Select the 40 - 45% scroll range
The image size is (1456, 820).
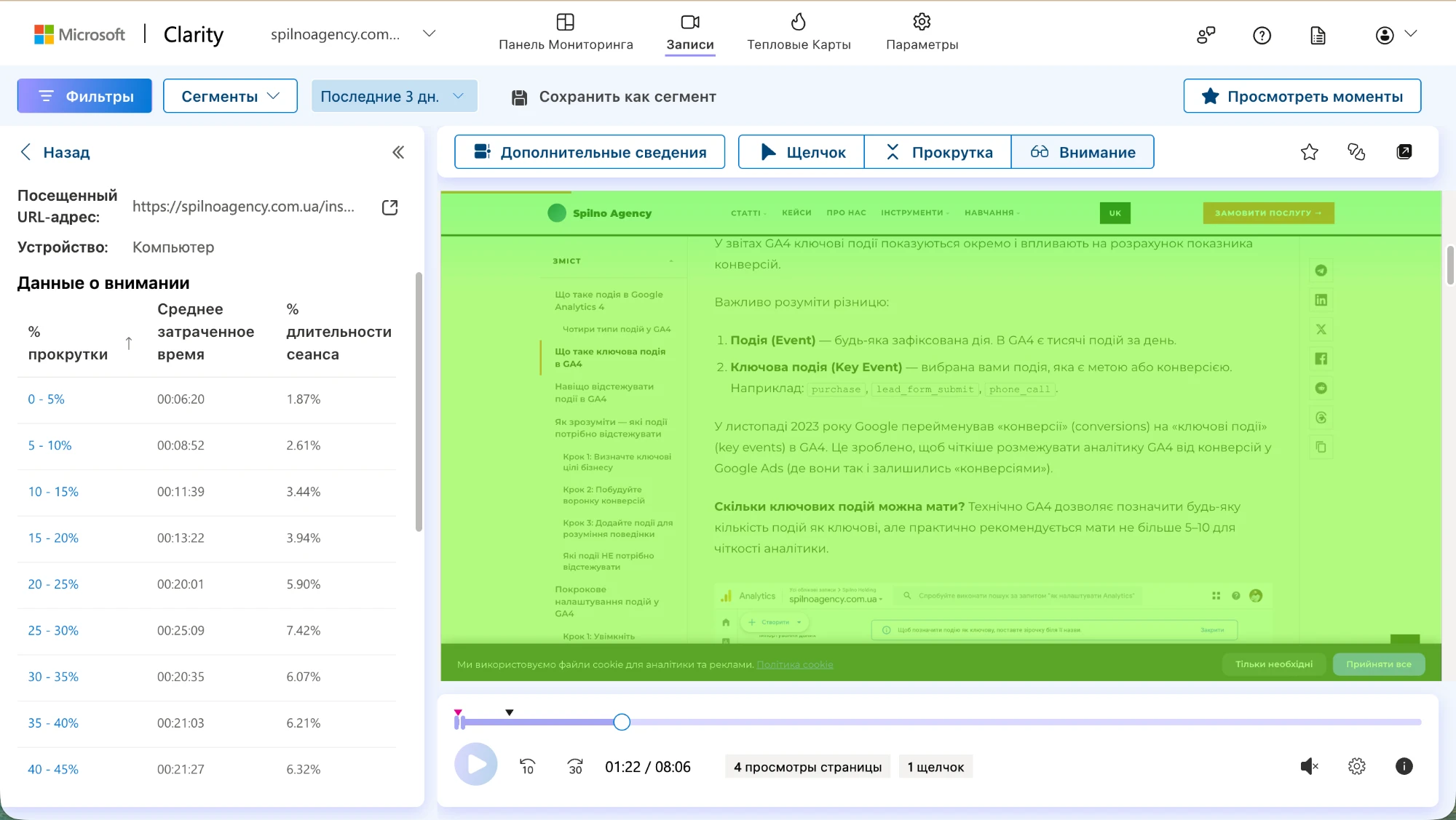click(53, 769)
